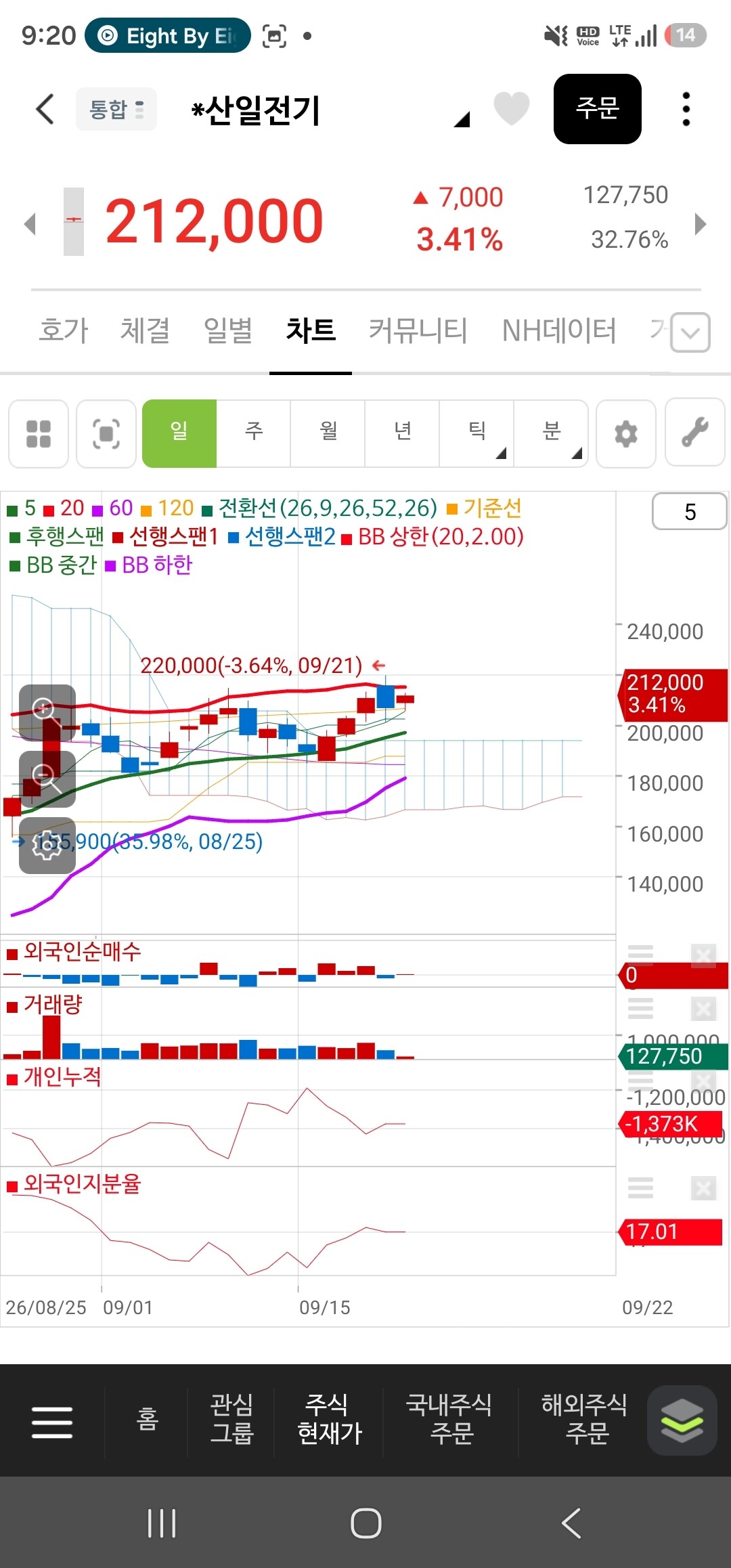
Task: Tap the black 주문 order button
Action: [x=598, y=109]
